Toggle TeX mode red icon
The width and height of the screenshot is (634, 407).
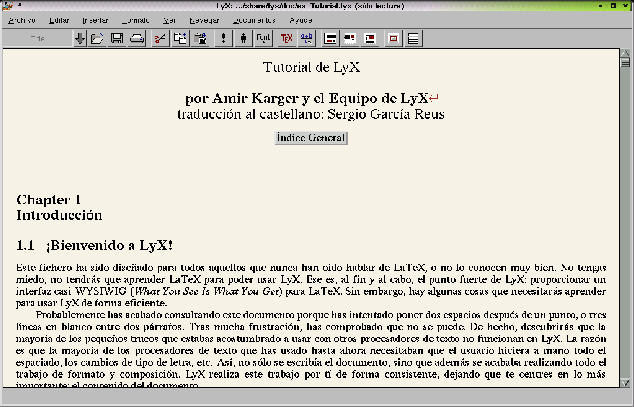(x=286, y=38)
